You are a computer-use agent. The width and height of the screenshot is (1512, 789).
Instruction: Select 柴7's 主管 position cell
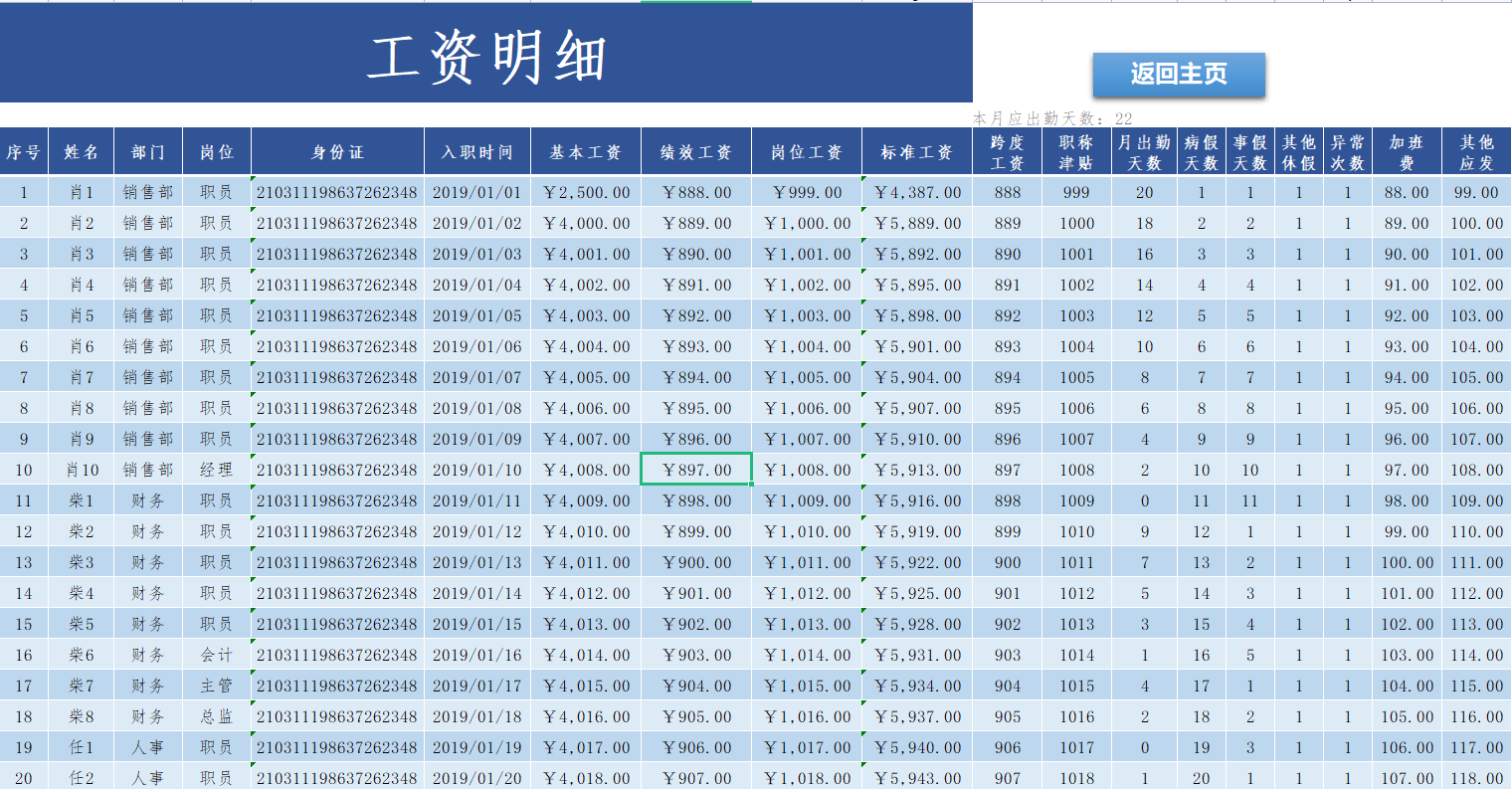215,686
